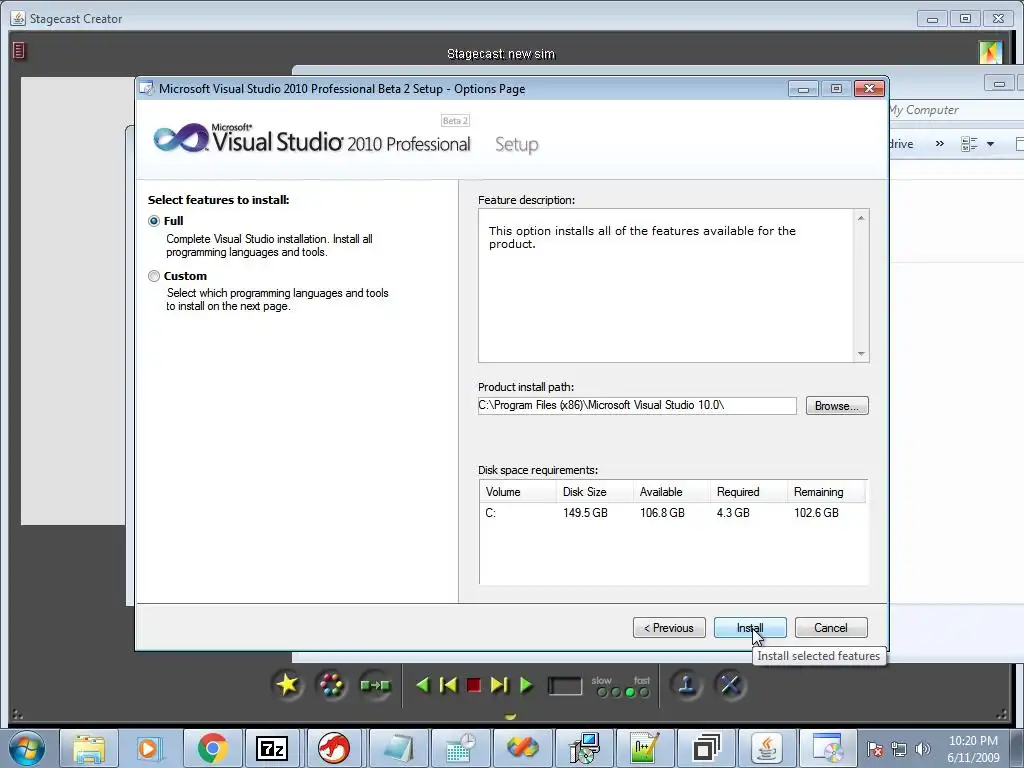1024x768 pixels.
Task: Click the yellow step backward button
Action: pyautogui.click(x=448, y=685)
